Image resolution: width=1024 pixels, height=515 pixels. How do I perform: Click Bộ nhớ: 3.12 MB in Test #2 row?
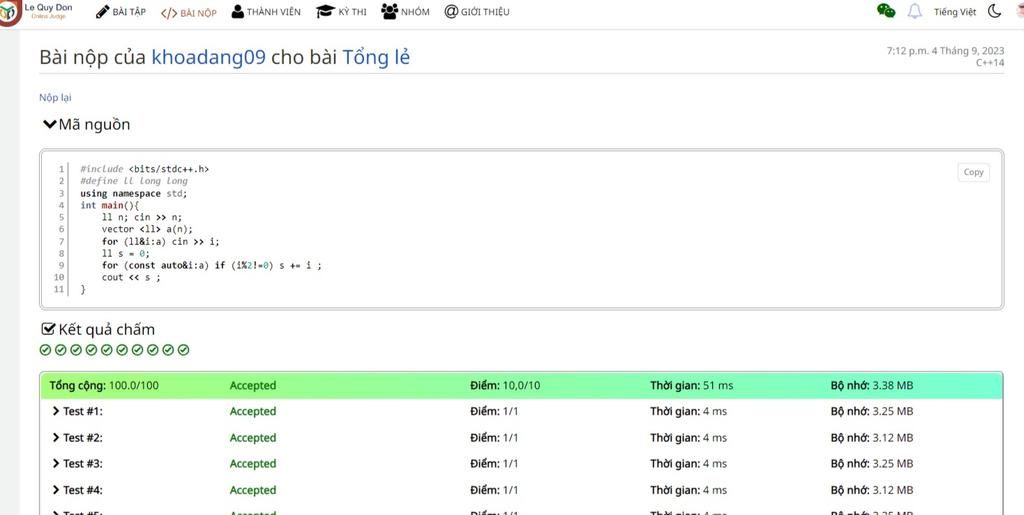pos(872,437)
